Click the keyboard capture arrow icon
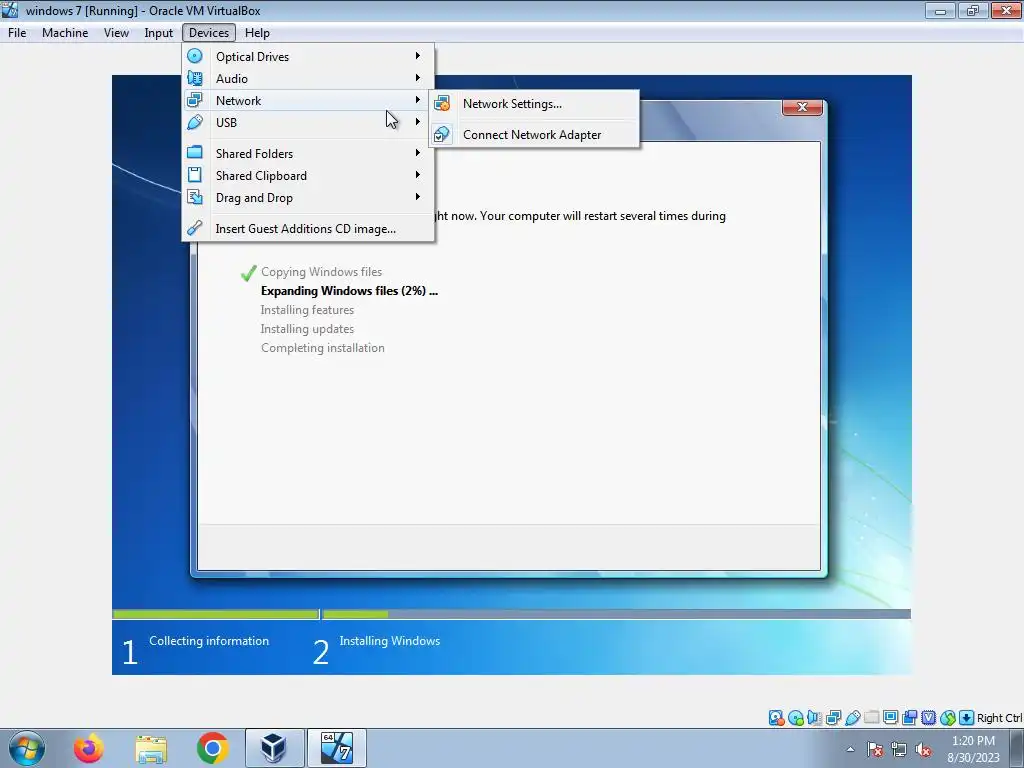 [x=967, y=718]
